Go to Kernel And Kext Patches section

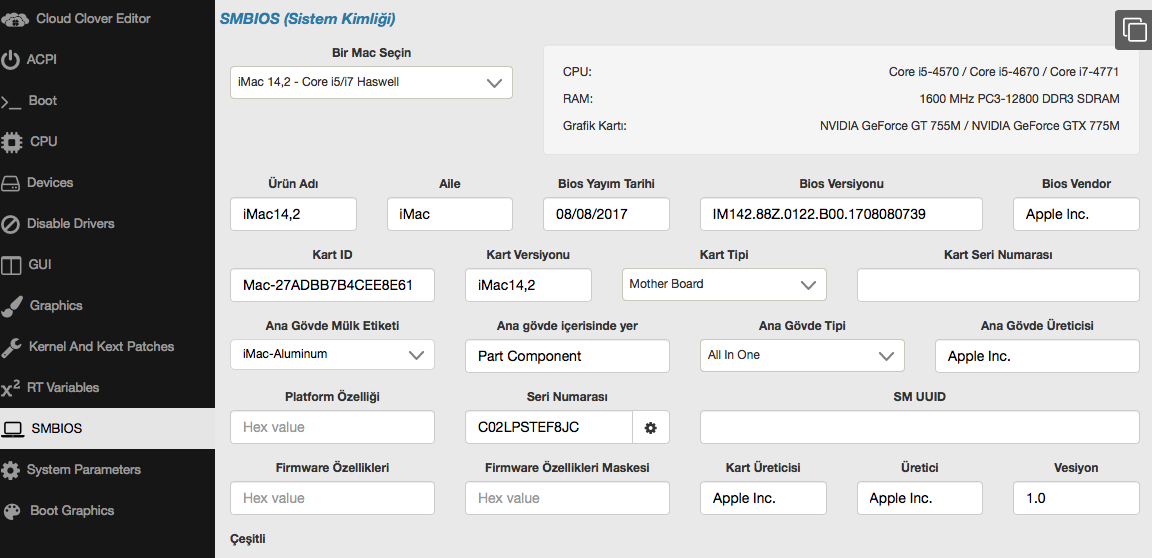pyautogui.click(x=101, y=347)
